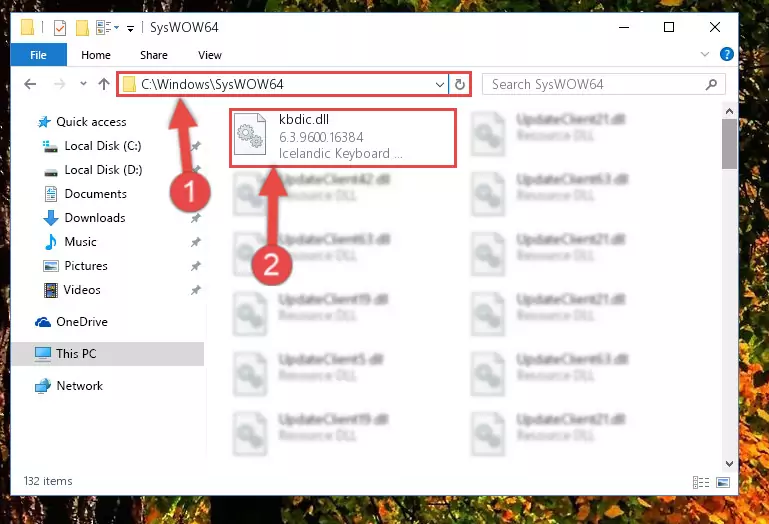Screen dimensions: 769x524
Task: Open Local Disk (D:) in sidebar
Action: point(103,170)
